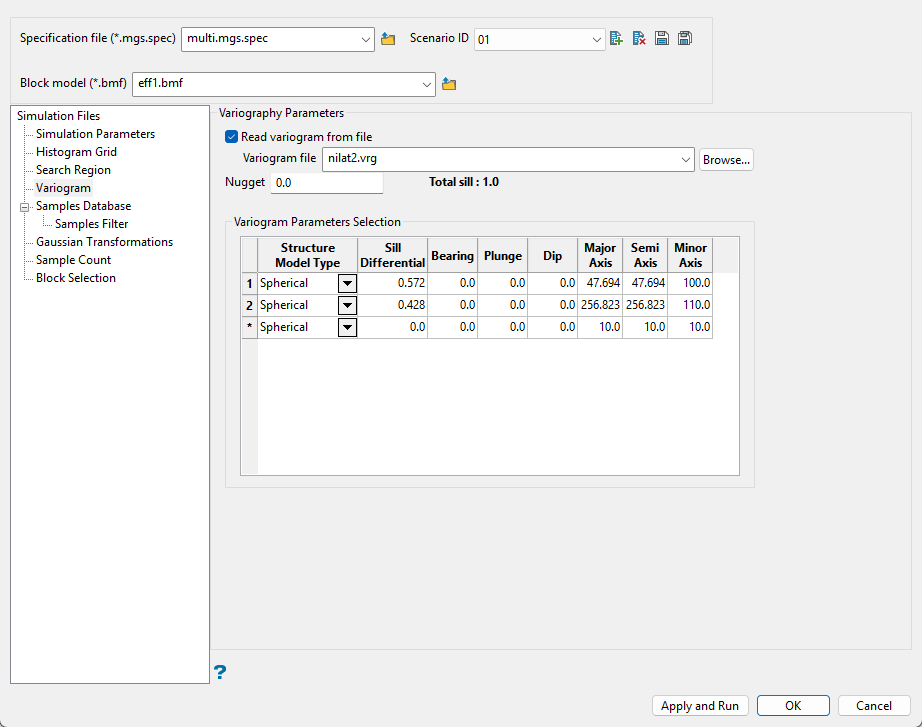The image size is (922, 727).
Task: Open row 2 Structure Model Type dropdown
Action: (347, 305)
